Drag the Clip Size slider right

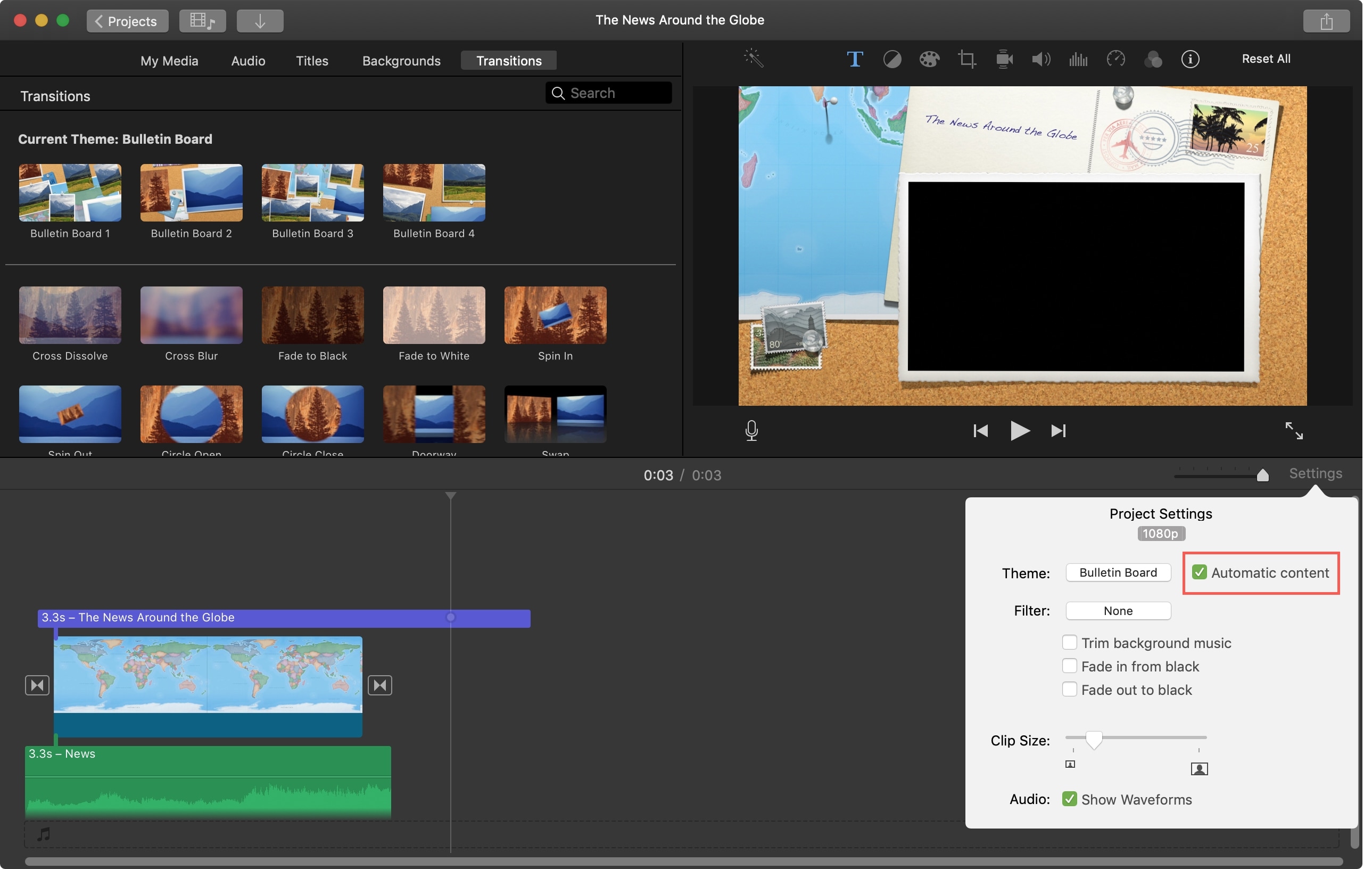tap(1094, 739)
